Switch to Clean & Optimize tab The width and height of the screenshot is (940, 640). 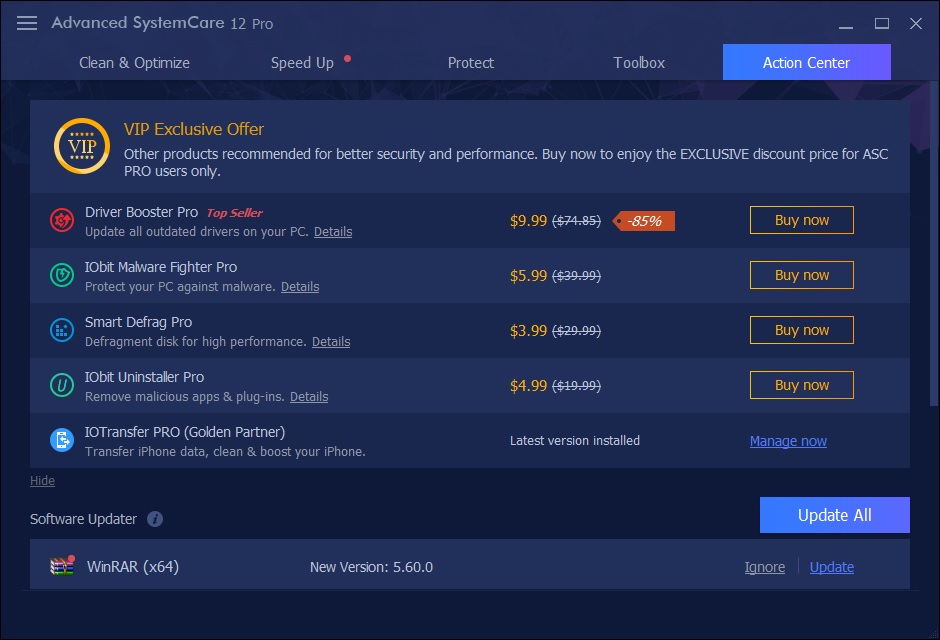click(x=134, y=62)
